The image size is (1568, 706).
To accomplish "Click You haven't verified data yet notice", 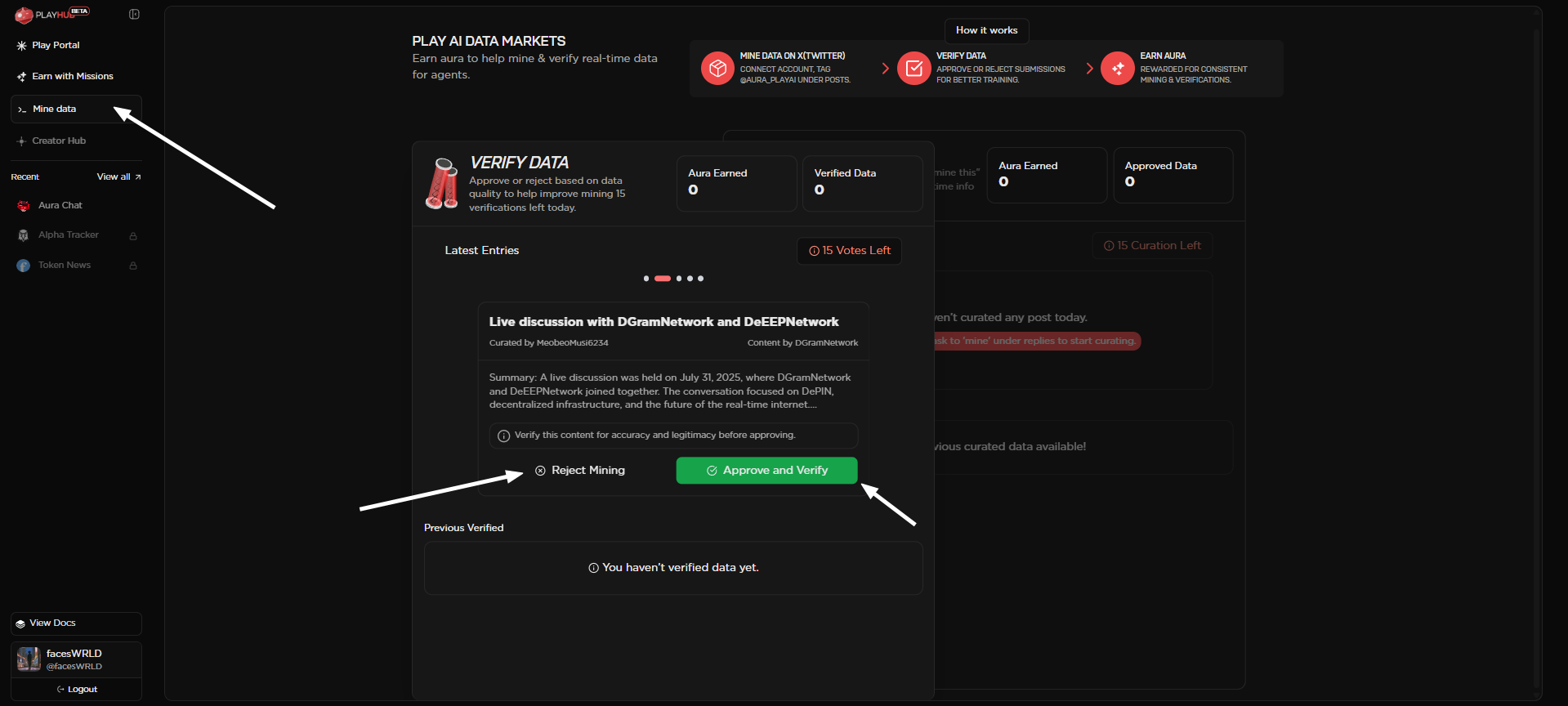I will click(673, 568).
